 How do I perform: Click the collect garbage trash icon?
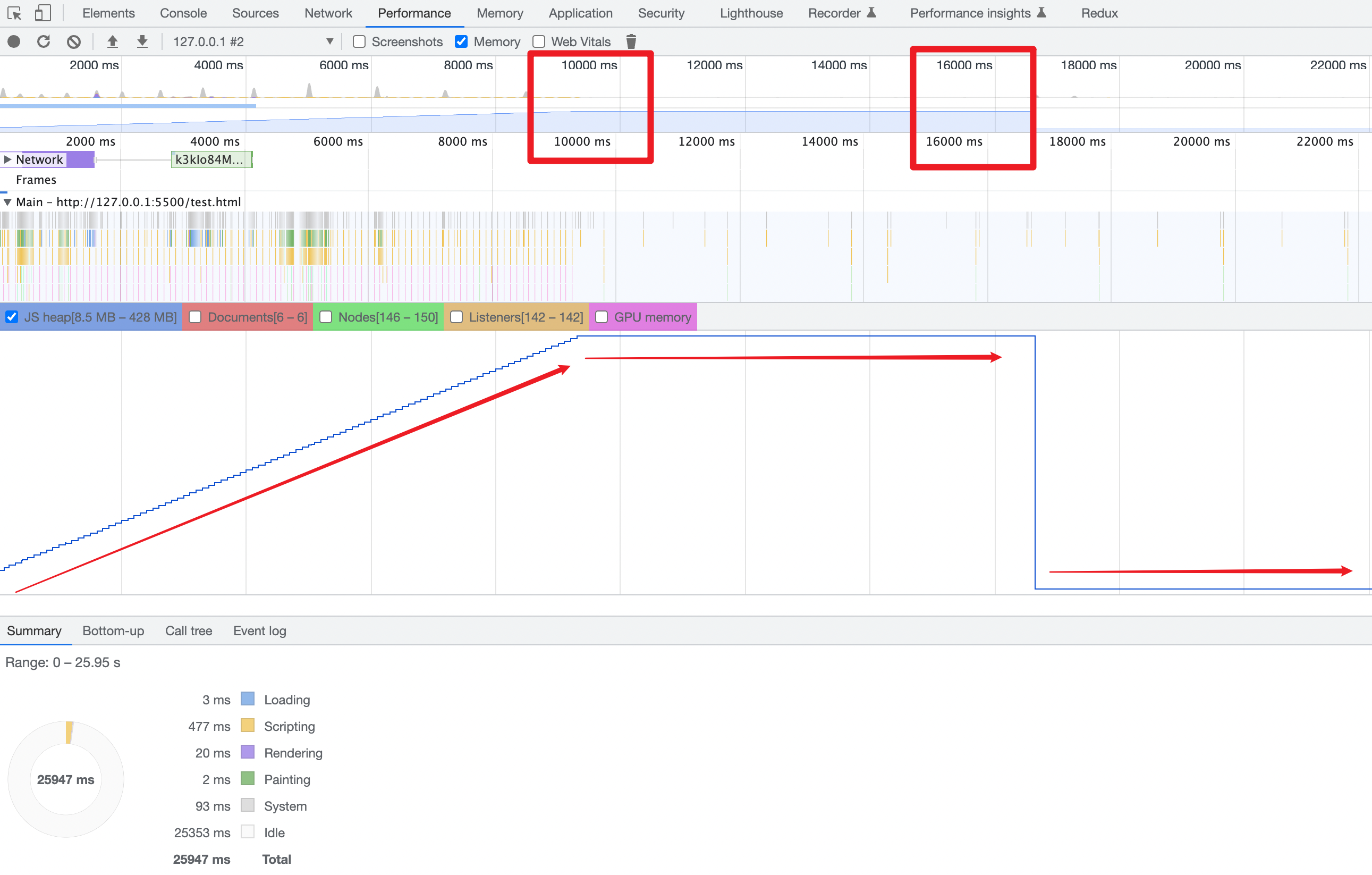point(631,41)
